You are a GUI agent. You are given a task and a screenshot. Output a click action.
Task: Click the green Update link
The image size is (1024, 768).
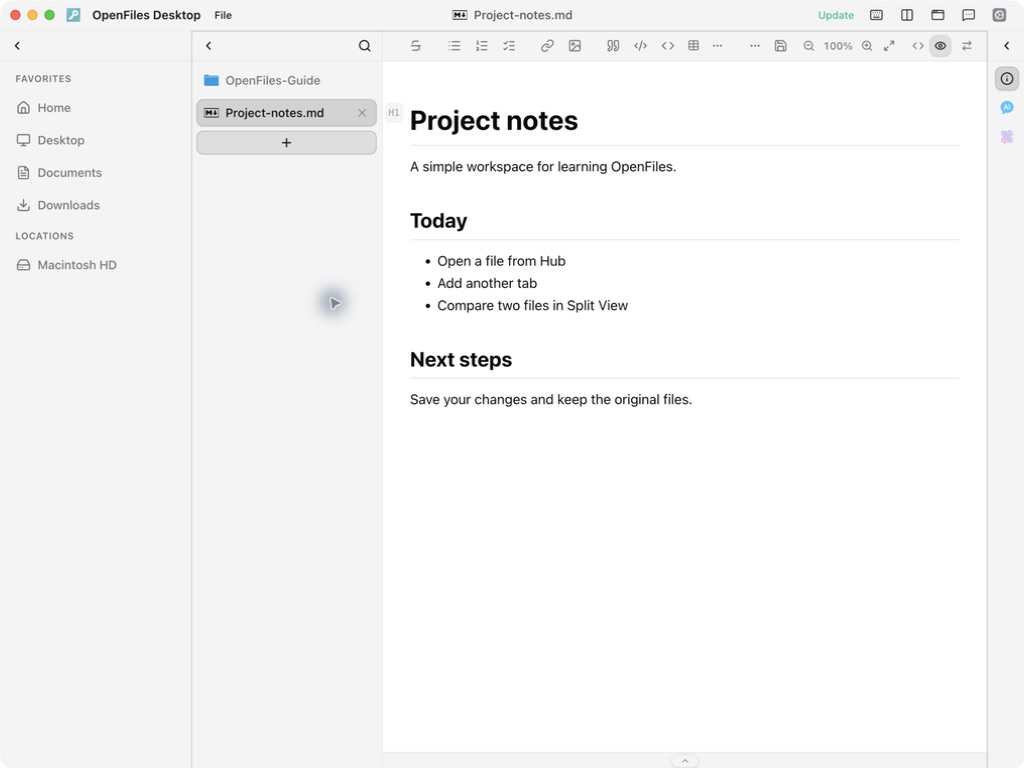click(835, 15)
